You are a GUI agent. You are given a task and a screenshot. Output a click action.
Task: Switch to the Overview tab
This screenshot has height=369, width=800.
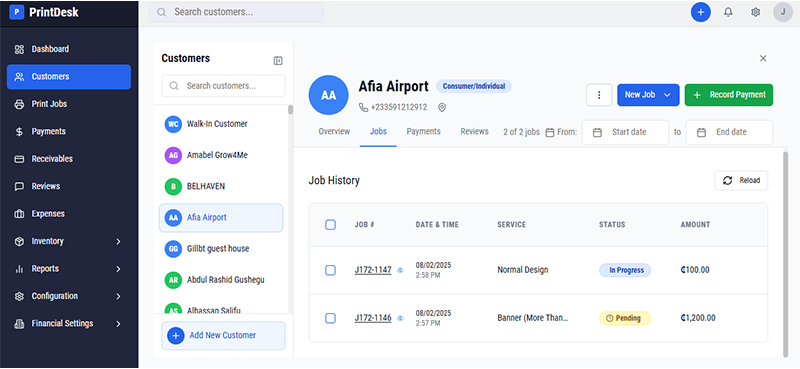(334, 132)
